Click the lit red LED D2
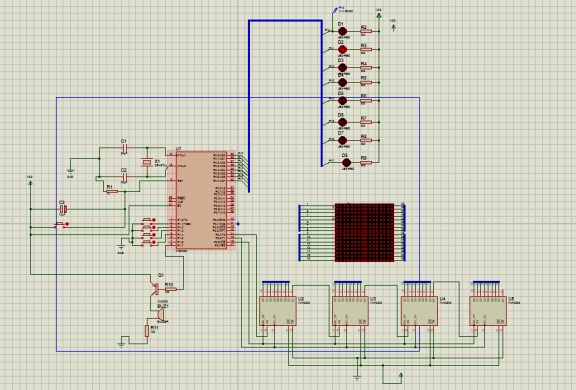This screenshot has height=390, width=576. point(342,49)
